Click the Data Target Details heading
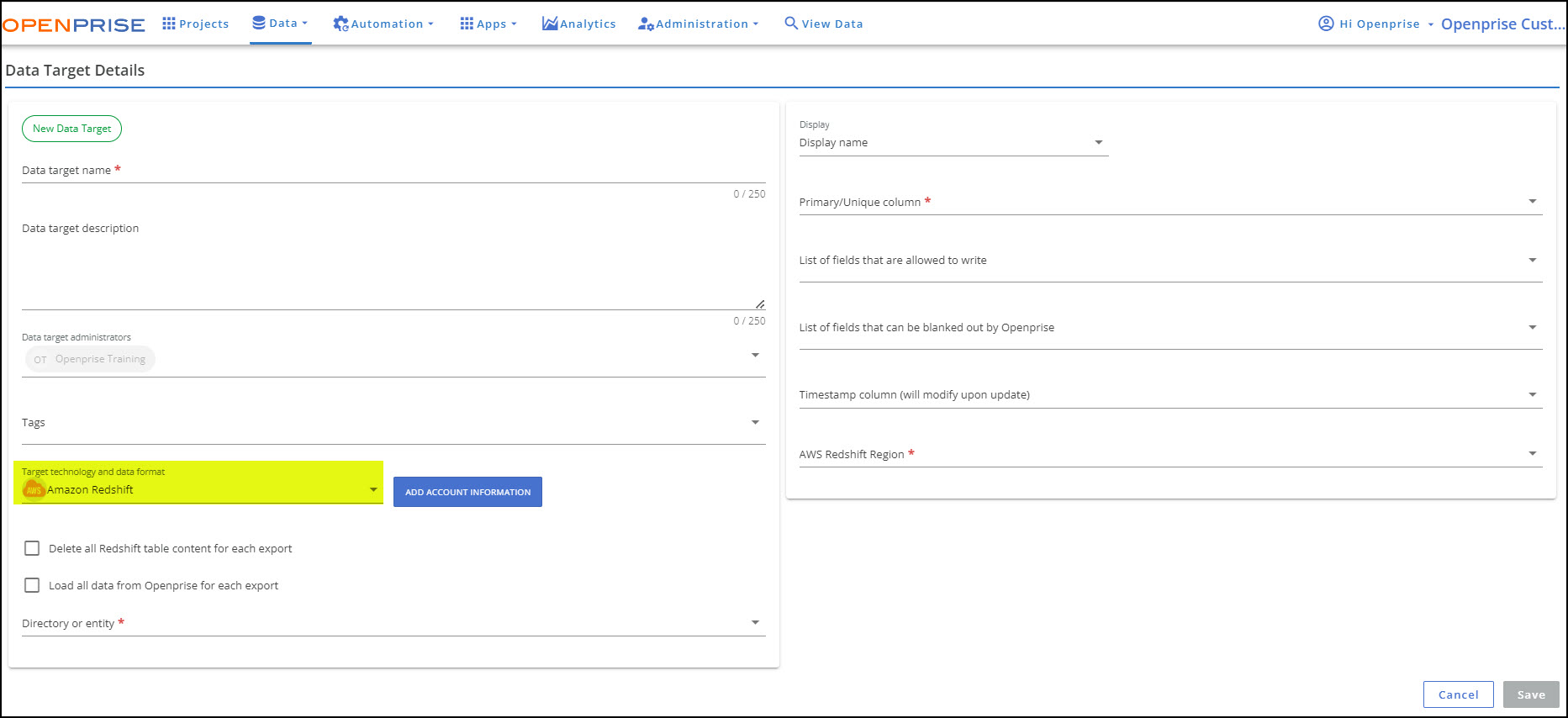This screenshot has height=718, width=1568. tap(75, 71)
